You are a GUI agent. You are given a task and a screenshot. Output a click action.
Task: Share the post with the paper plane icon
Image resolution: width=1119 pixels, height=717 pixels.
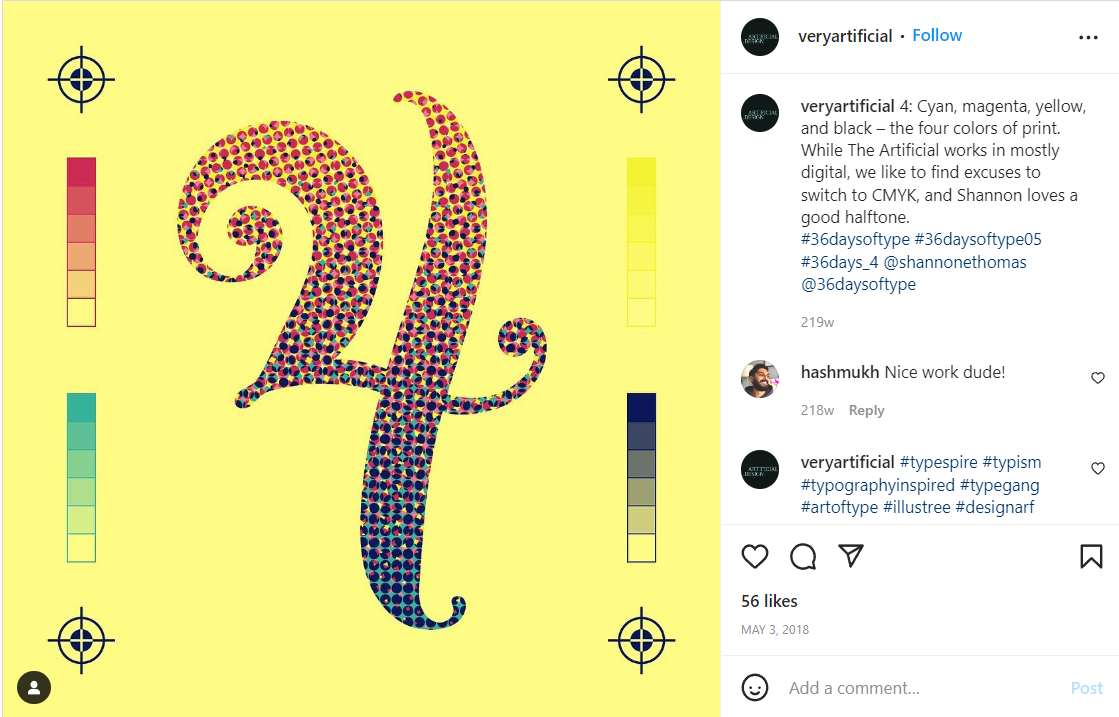tap(851, 556)
